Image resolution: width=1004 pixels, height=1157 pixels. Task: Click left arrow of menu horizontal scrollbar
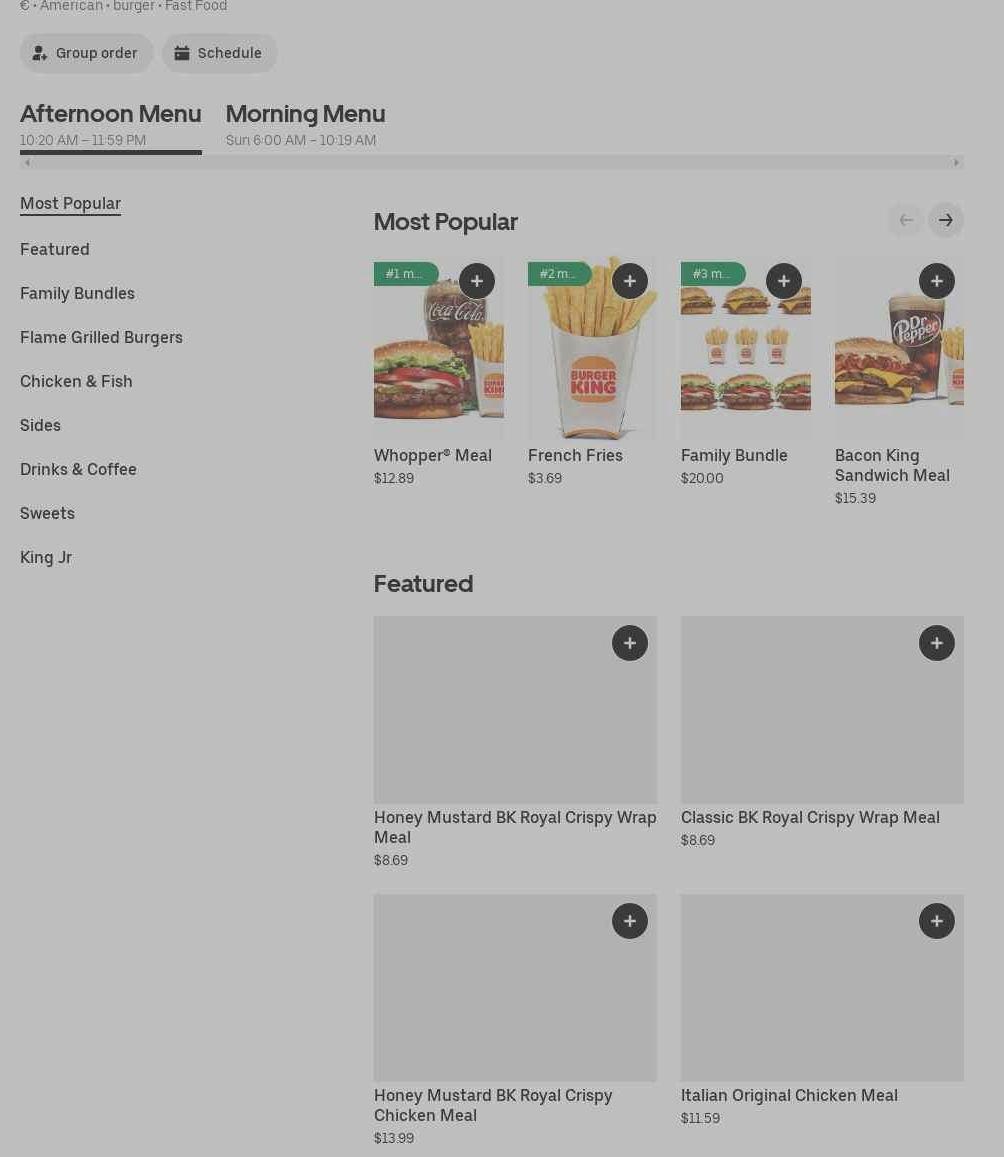tap(27, 162)
